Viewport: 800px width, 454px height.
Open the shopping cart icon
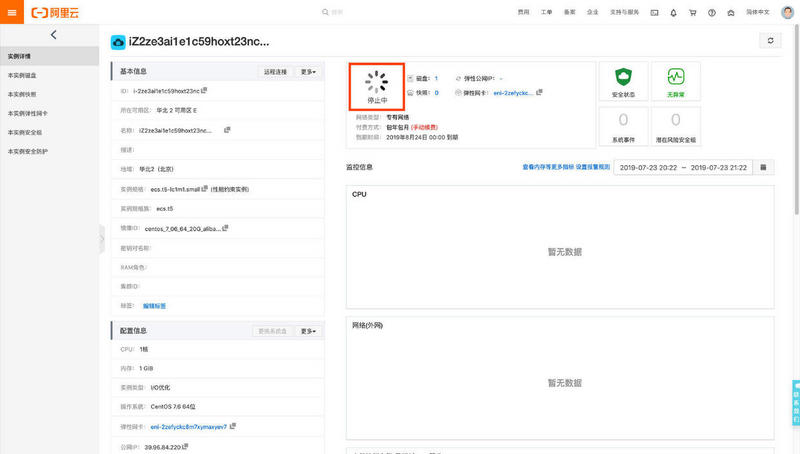tap(692, 13)
